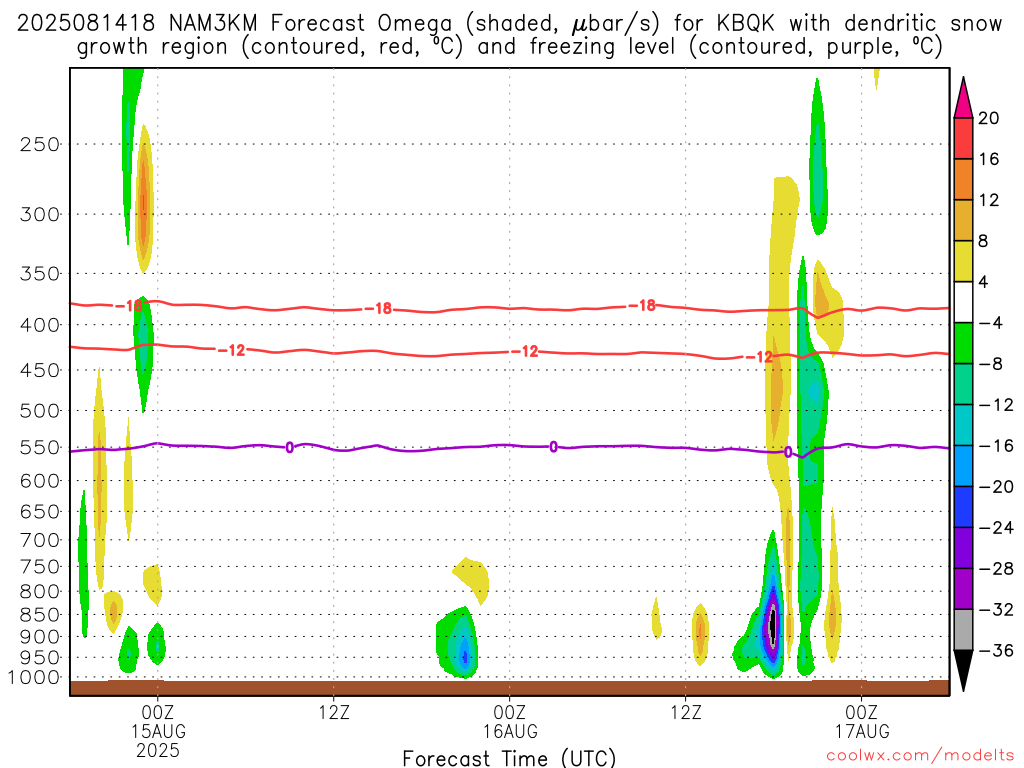Viewport: 1024px width, 768px height.
Task: Click the middle red -18 contour label
Action: click(379, 308)
